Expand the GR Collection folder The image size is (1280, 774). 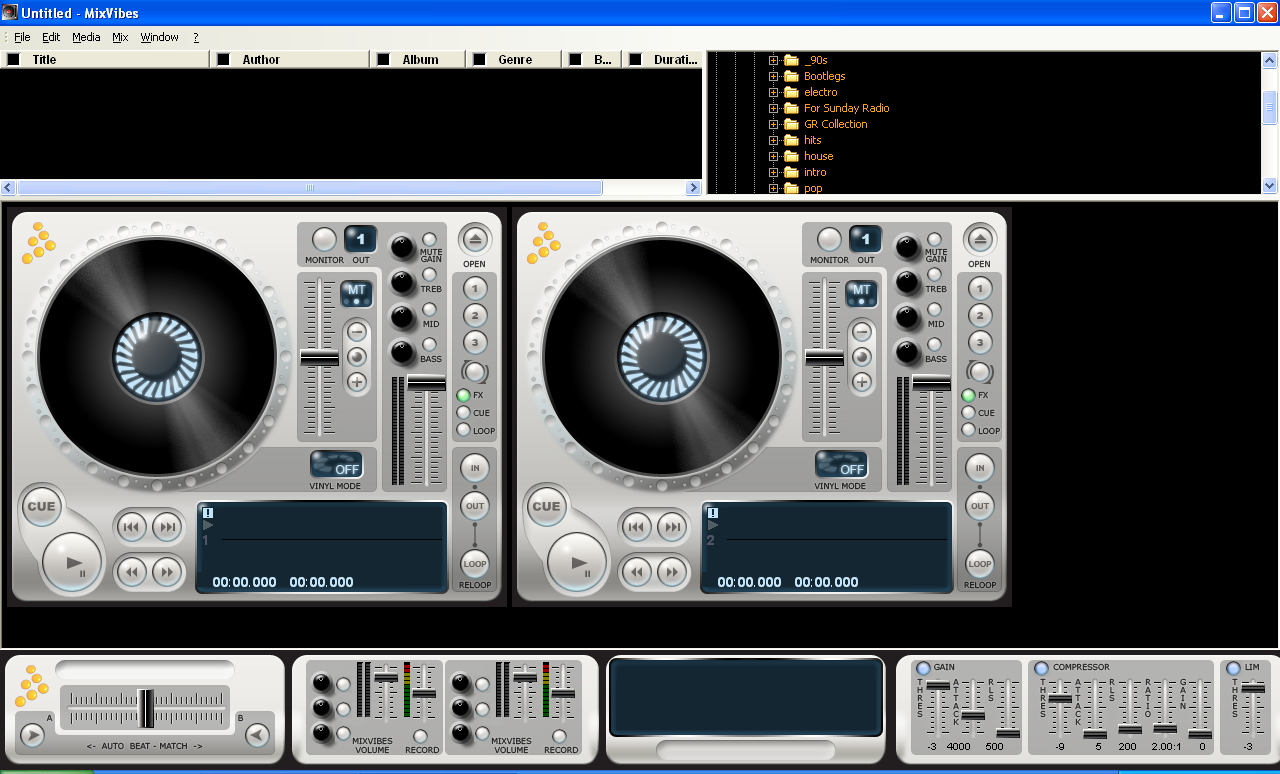click(774, 124)
